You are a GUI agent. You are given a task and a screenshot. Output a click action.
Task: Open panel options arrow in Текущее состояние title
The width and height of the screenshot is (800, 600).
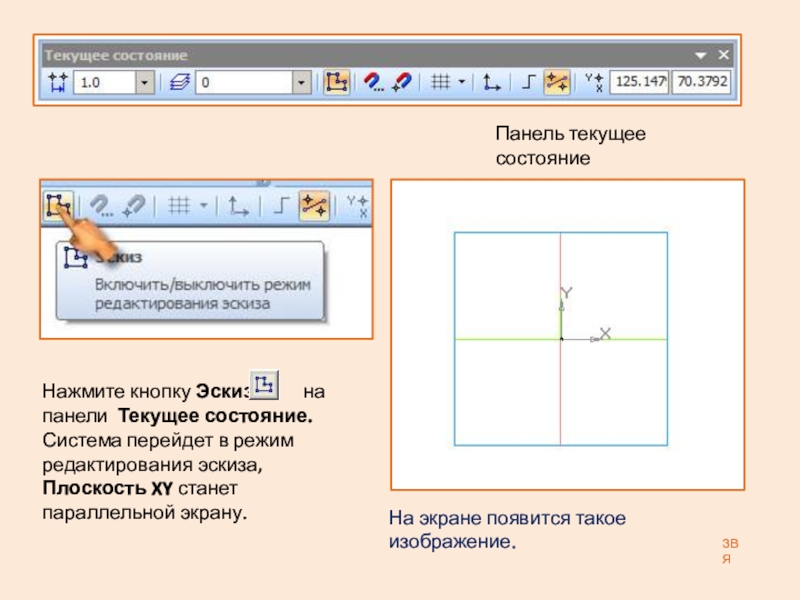701,55
